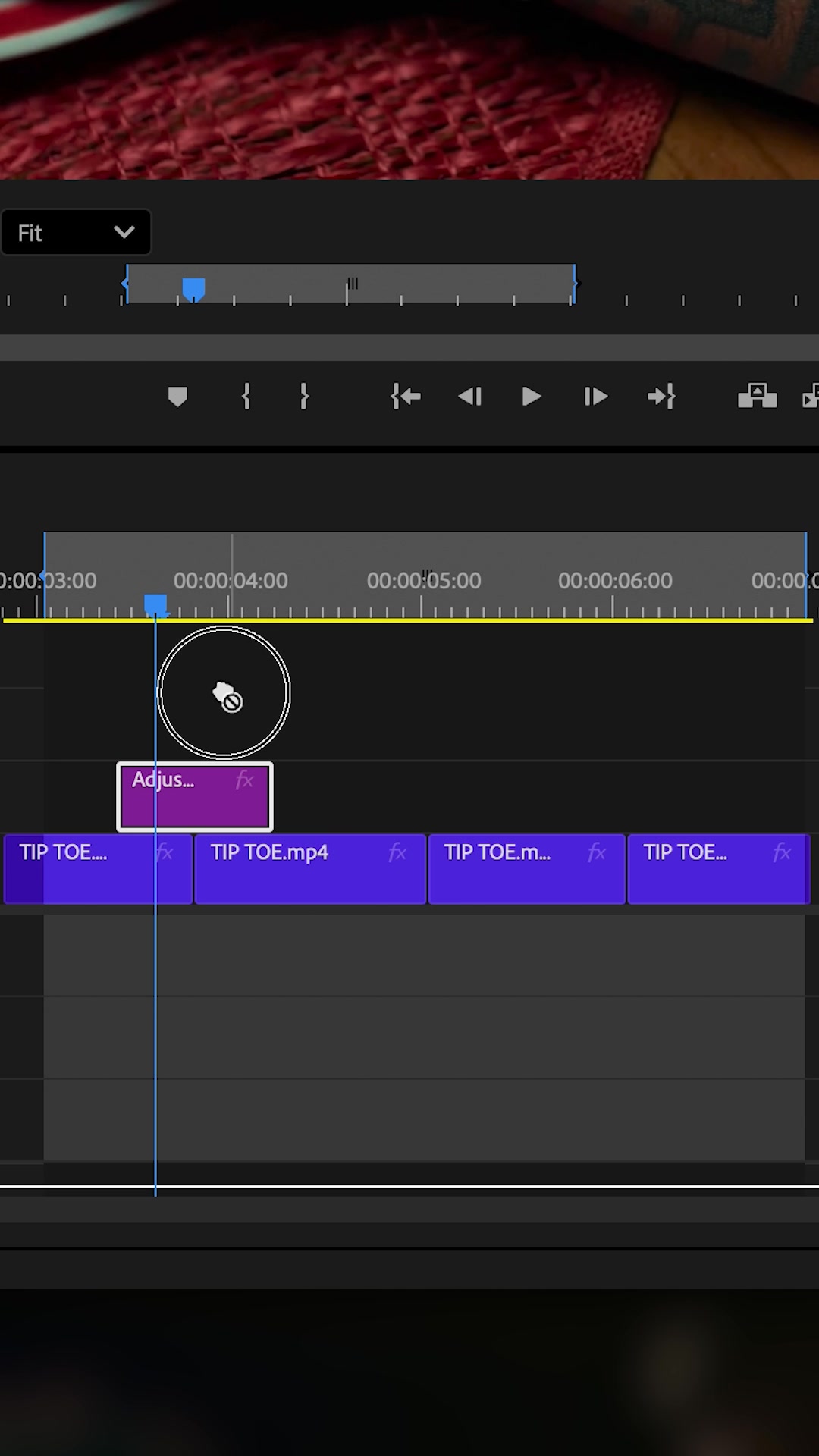Click the 00:00:05:00 mark on the timeline ruler
This screenshot has width=819, height=1456.
(x=424, y=581)
